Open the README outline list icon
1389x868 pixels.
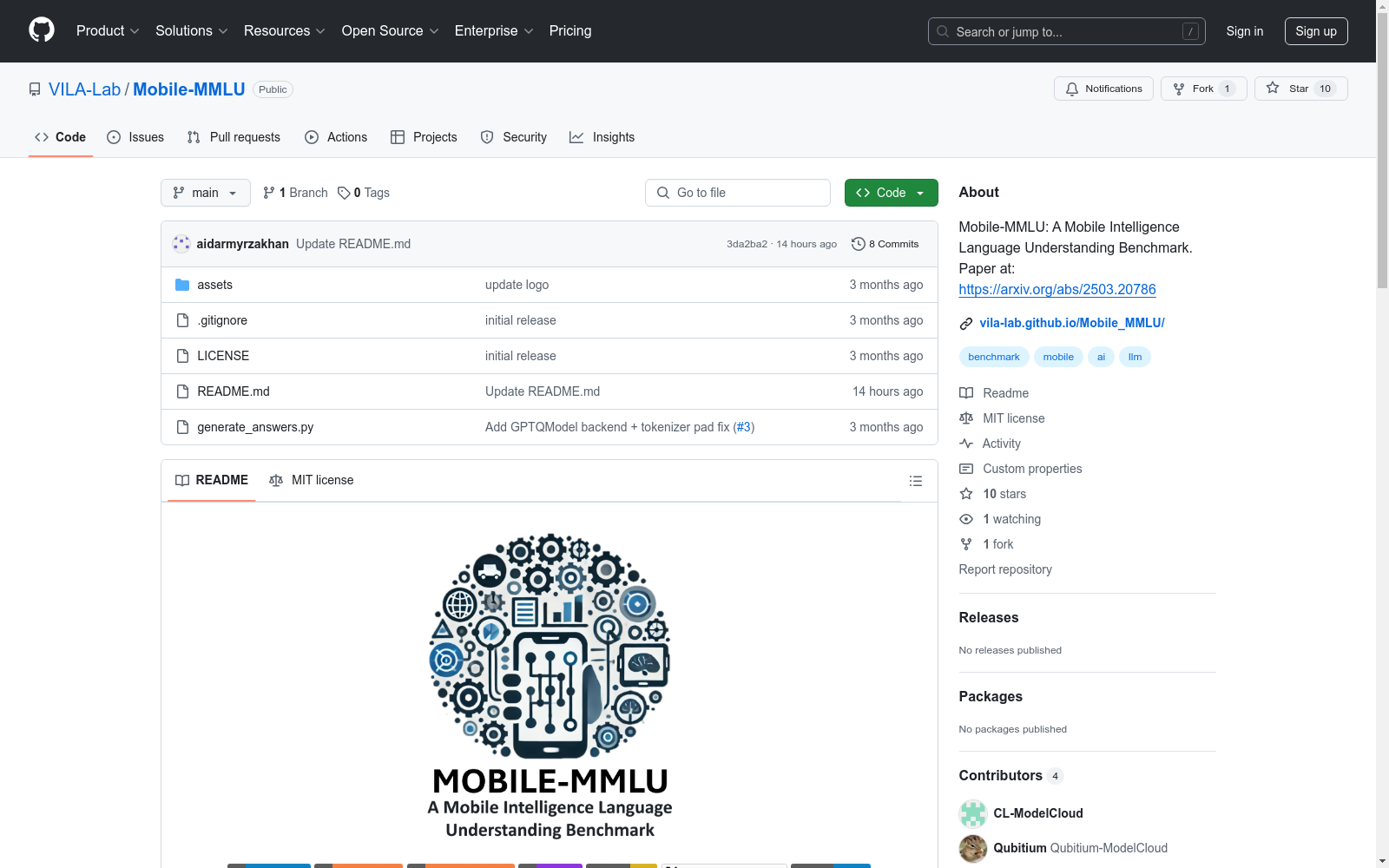915,481
